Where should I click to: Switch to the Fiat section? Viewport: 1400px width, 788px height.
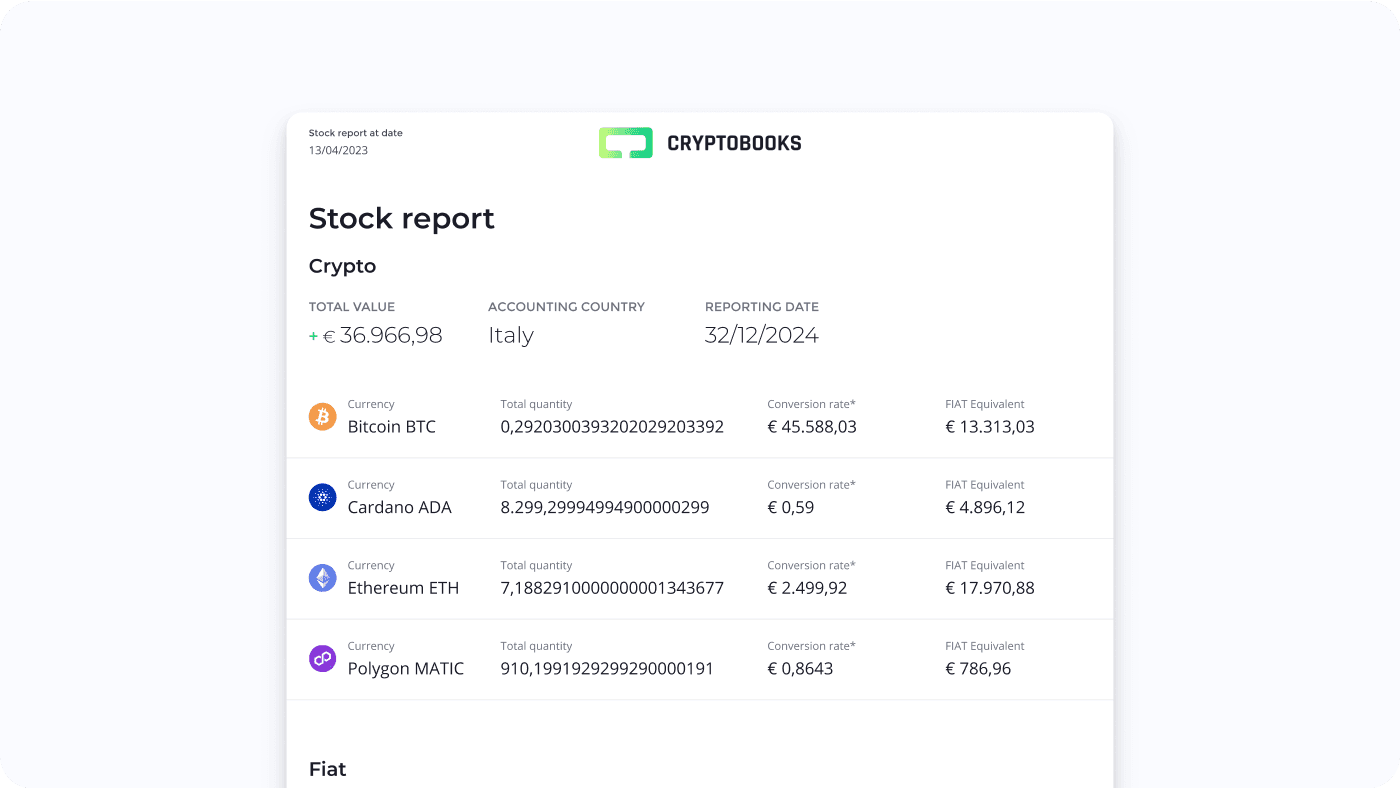point(327,768)
